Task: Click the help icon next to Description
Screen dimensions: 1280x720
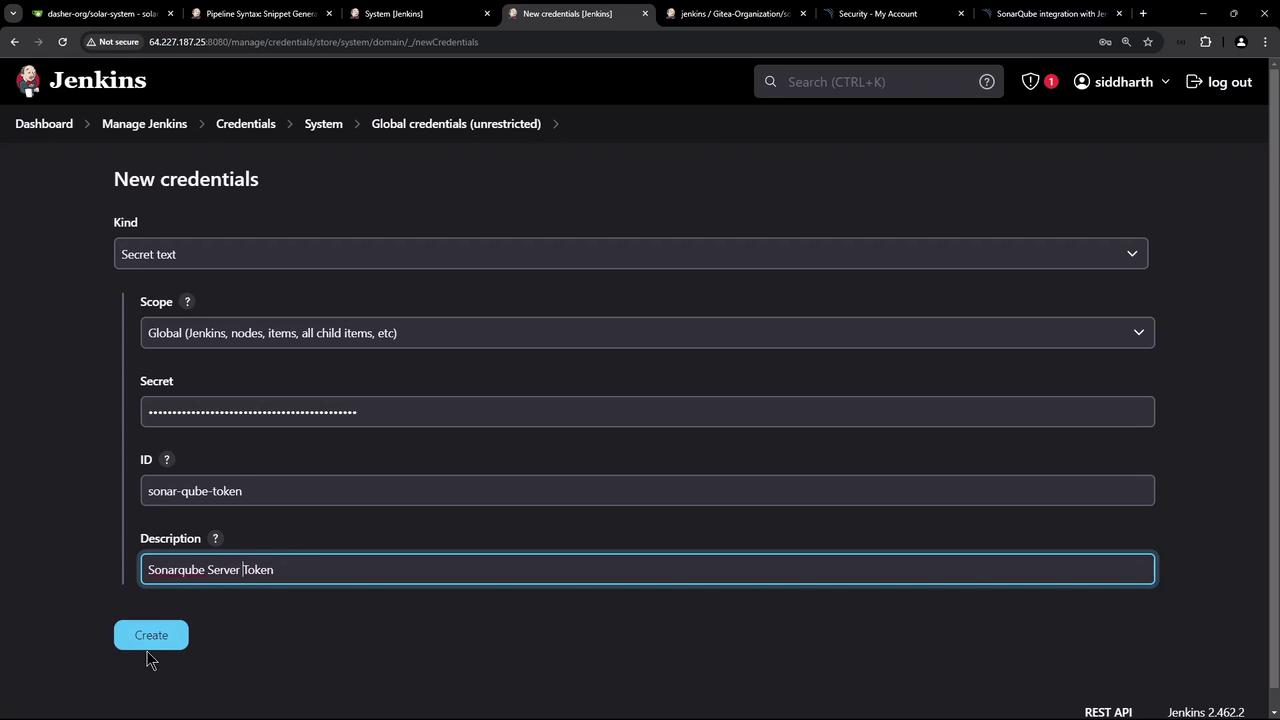Action: [215, 539]
